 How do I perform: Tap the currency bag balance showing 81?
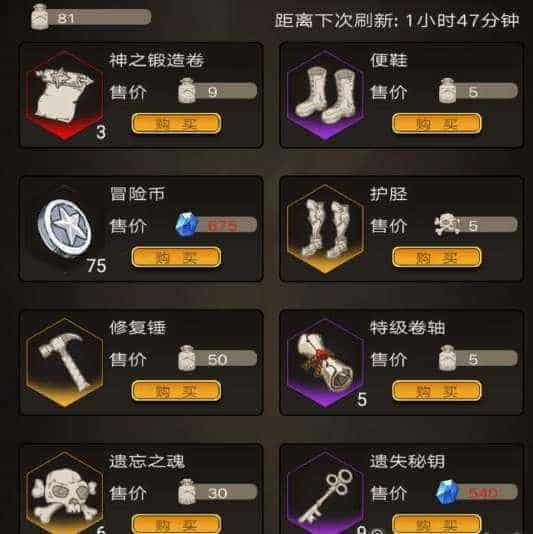click(x=91, y=17)
